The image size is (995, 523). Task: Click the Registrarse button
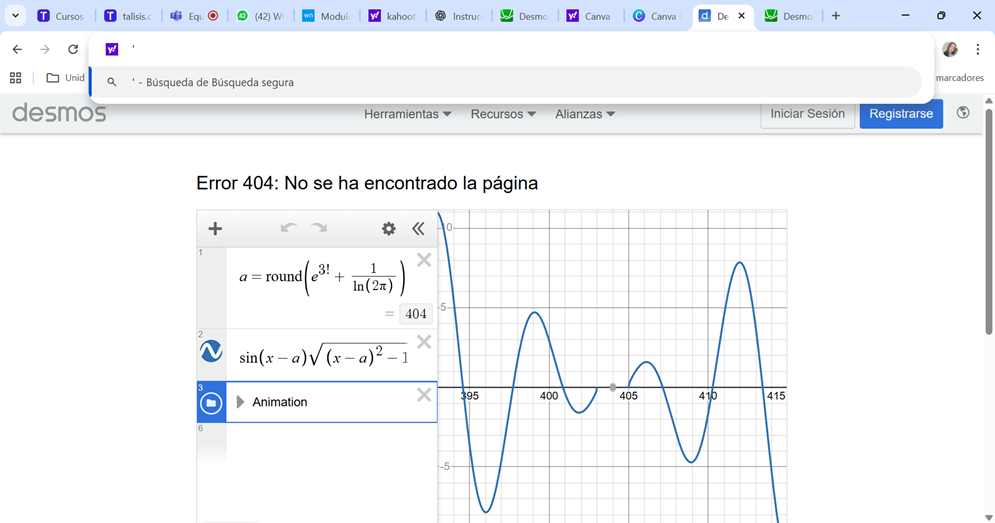point(900,114)
